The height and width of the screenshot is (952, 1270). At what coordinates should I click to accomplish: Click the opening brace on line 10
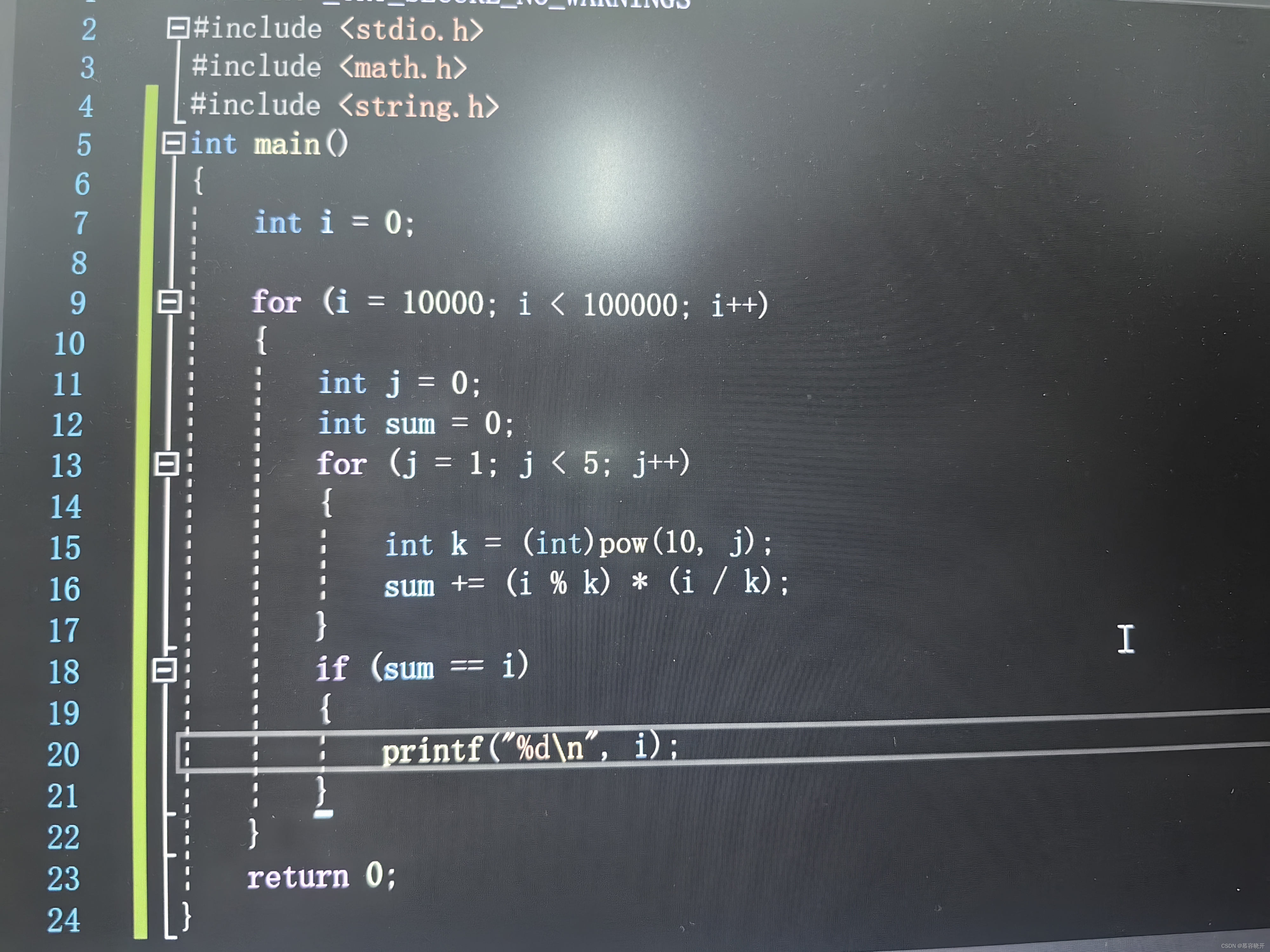[x=261, y=340]
